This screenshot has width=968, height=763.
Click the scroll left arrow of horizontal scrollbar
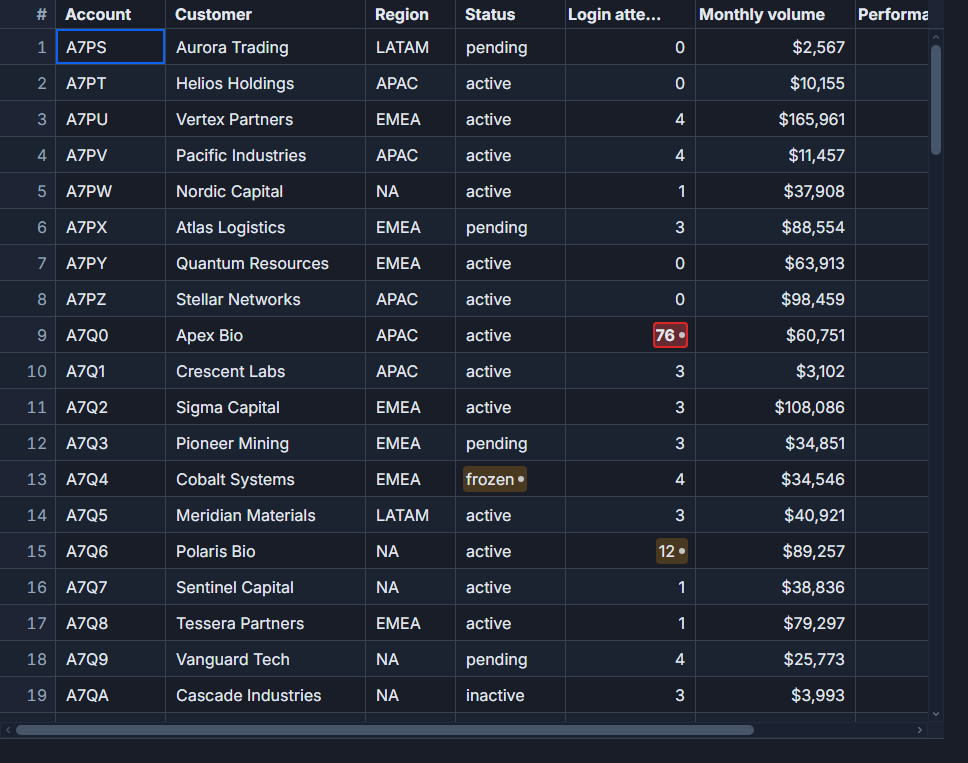(8, 730)
